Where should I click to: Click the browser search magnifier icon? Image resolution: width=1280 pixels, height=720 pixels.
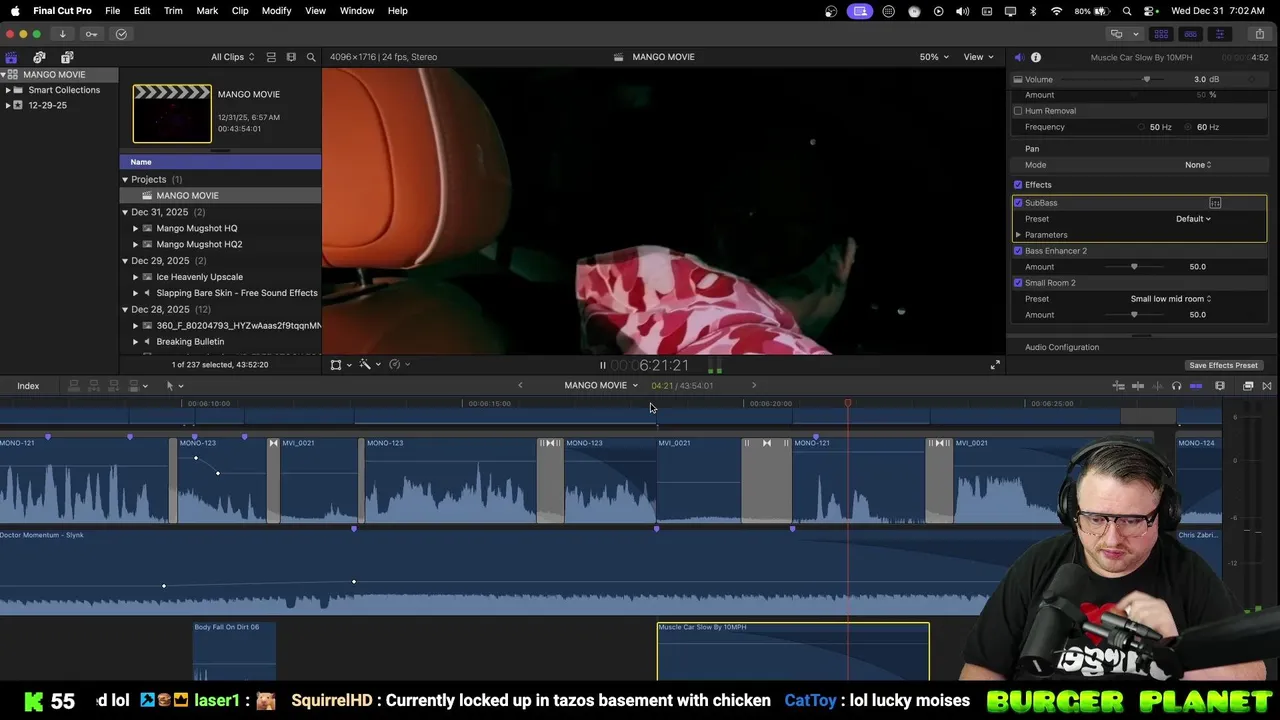click(x=311, y=57)
